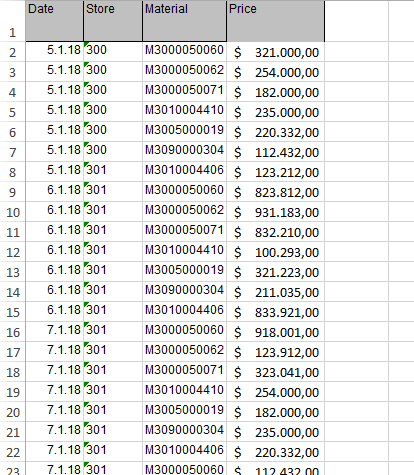The height and width of the screenshot is (475, 414).
Task: Select the M3010004406 cell in row 8
Action: point(184,172)
